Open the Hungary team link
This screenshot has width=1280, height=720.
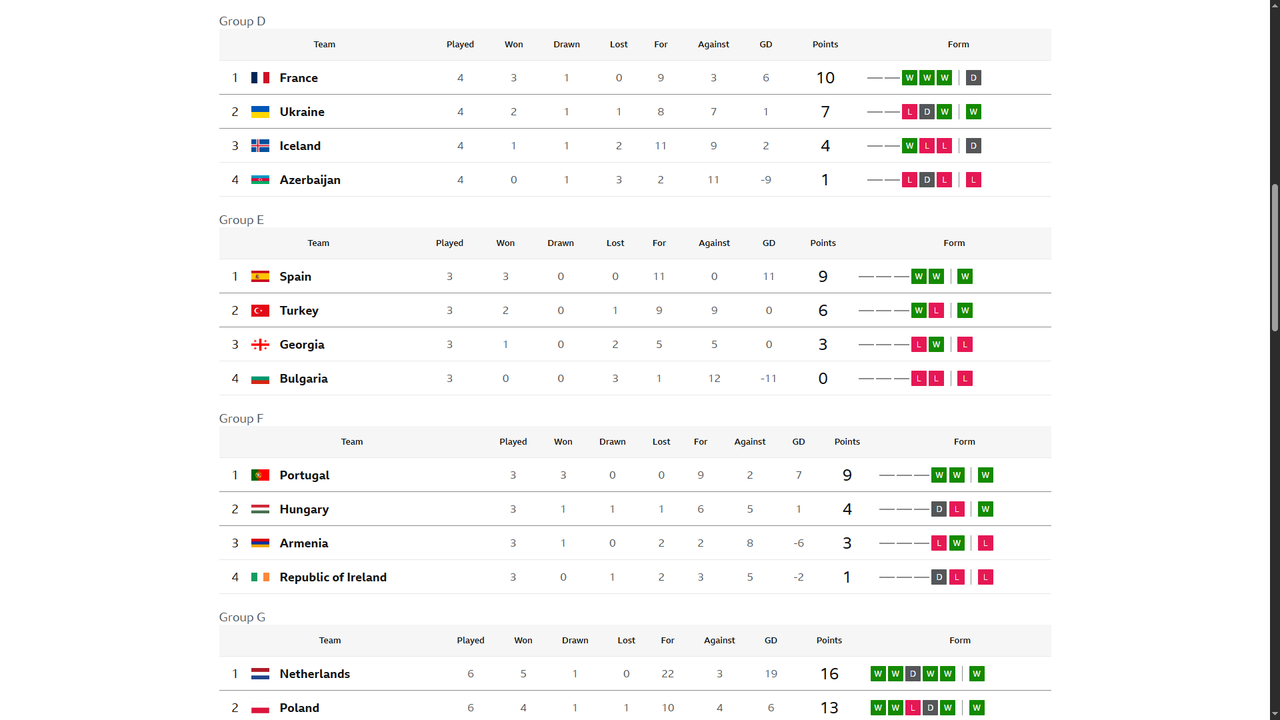304,510
